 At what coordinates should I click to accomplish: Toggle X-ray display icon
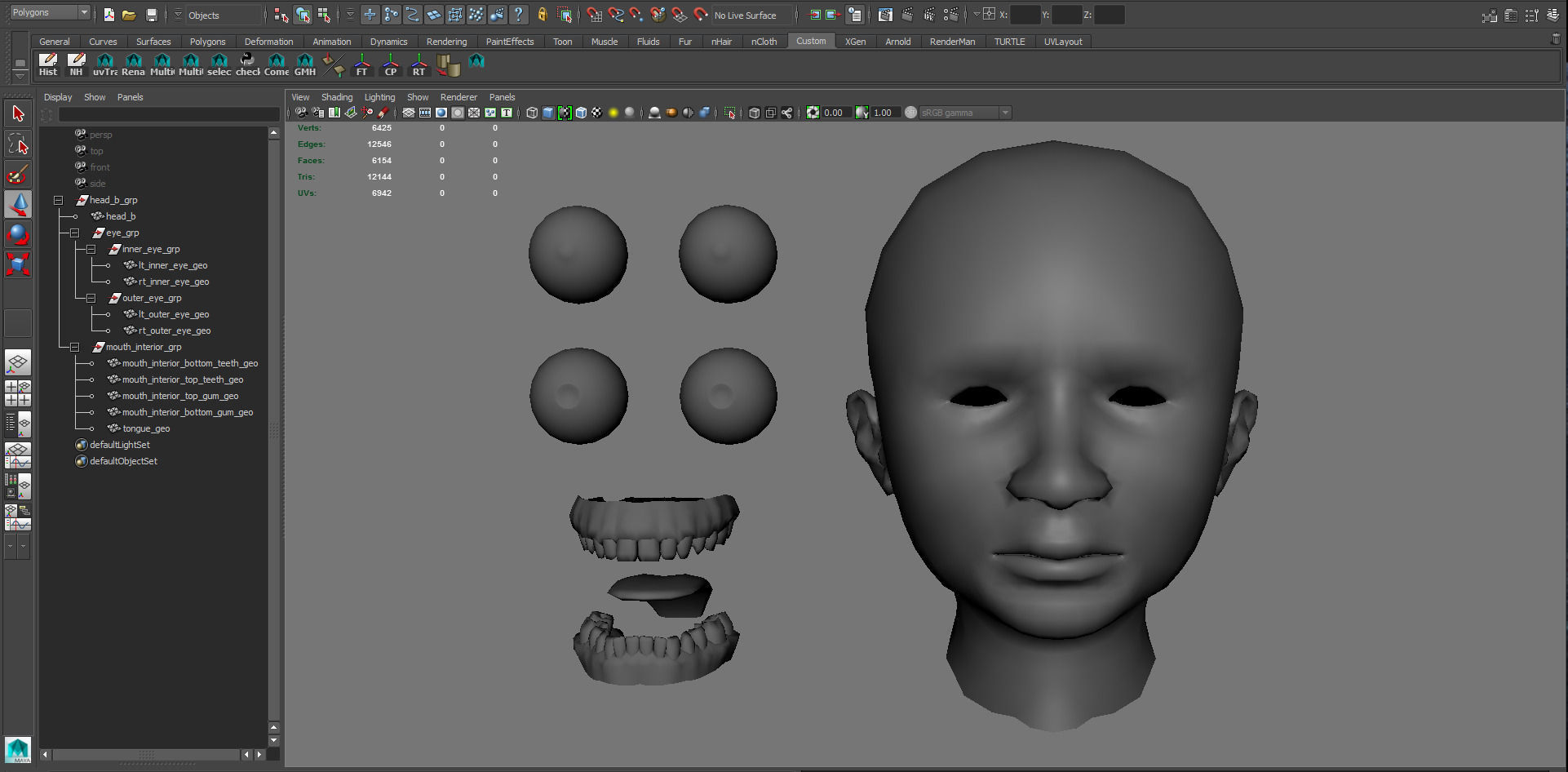pyautogui.click(x=755, y=113)
